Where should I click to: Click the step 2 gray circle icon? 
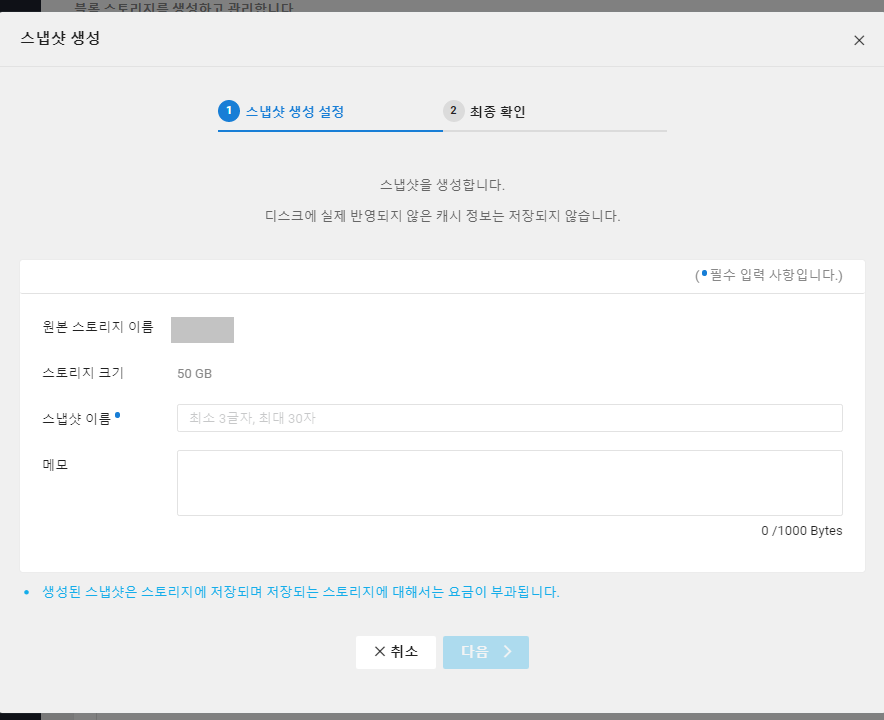453,111
